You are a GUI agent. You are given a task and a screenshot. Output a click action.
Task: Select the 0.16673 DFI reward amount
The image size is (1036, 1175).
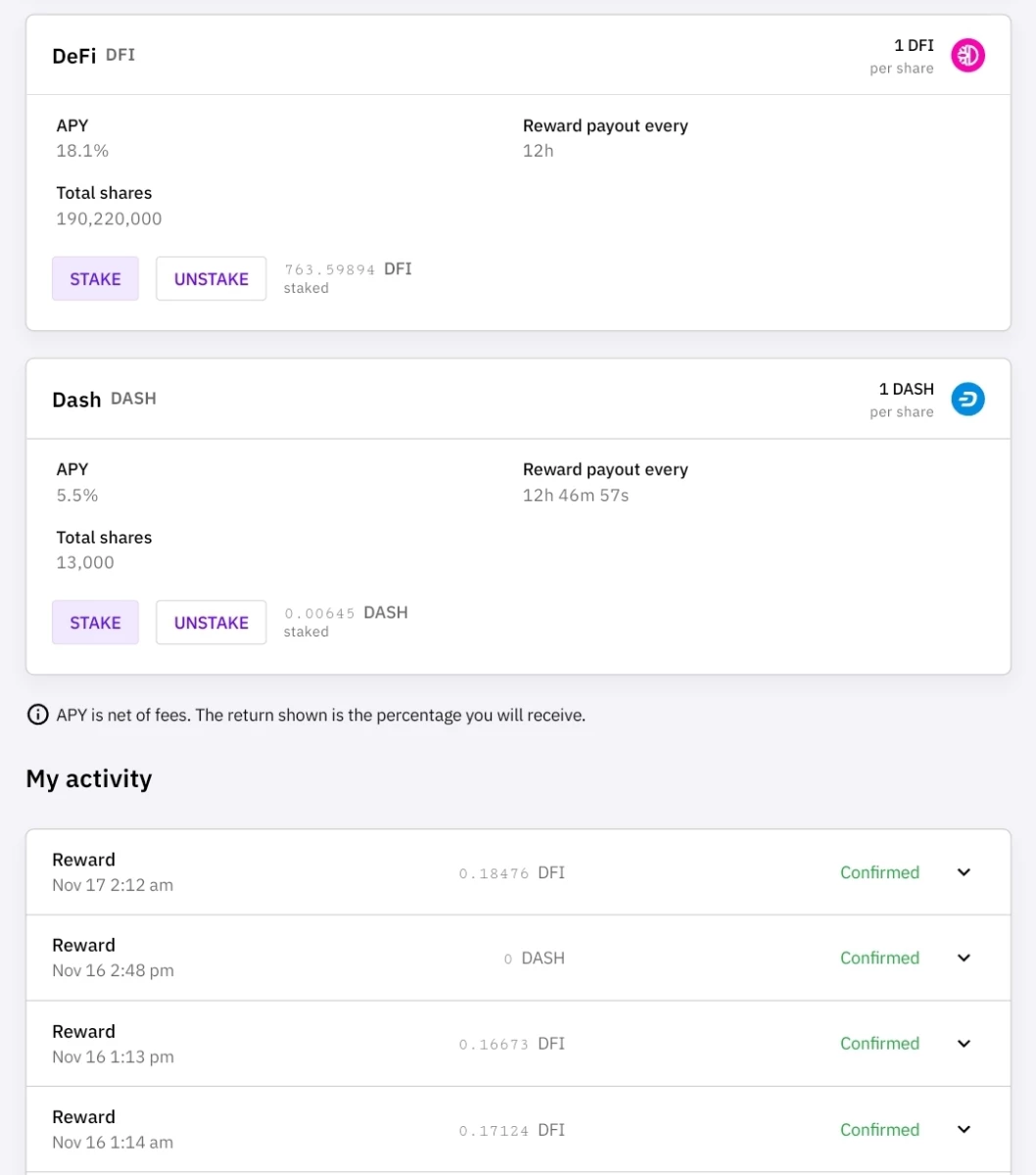[512, 1044]
